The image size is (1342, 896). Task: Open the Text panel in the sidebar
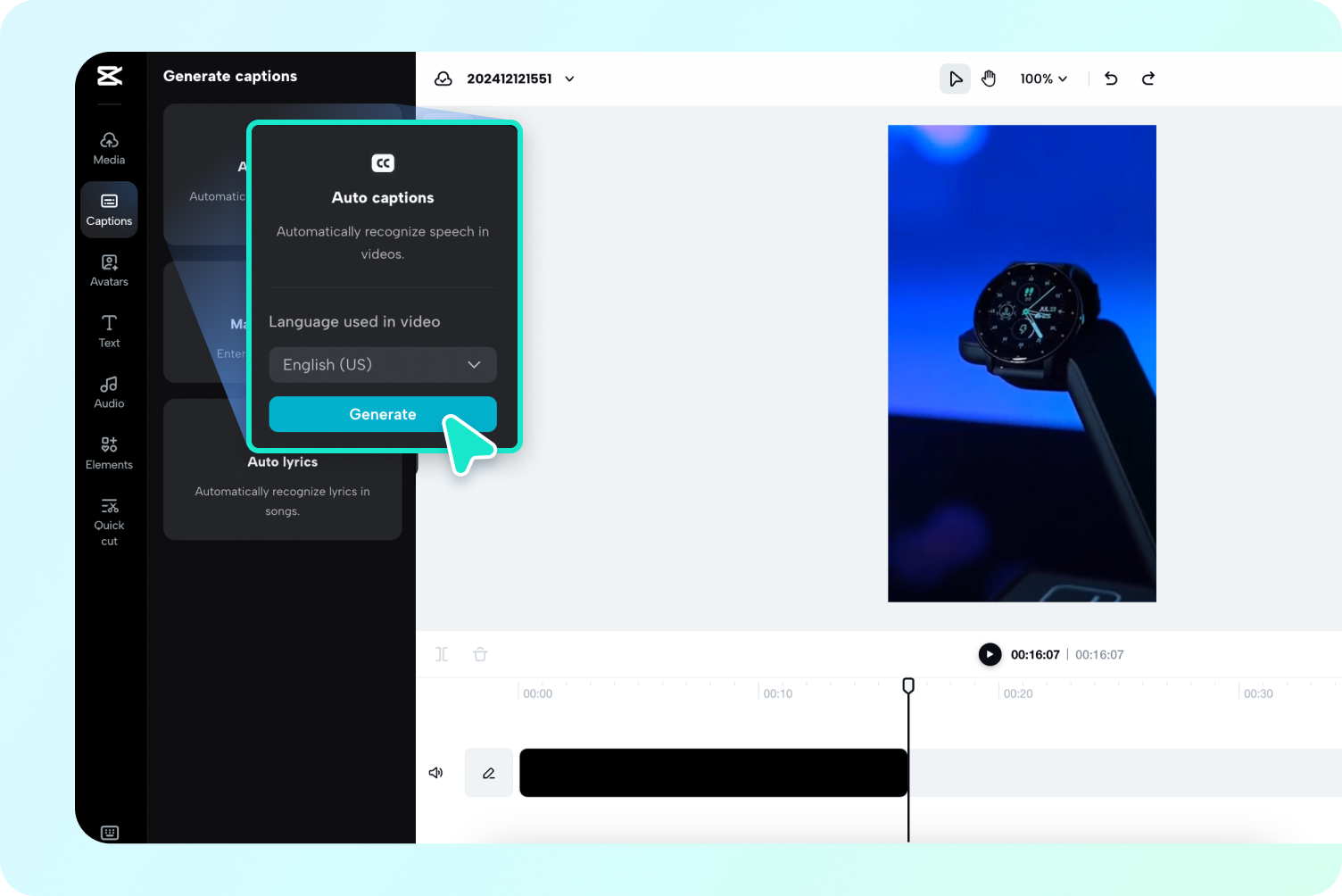coord(108,331)
